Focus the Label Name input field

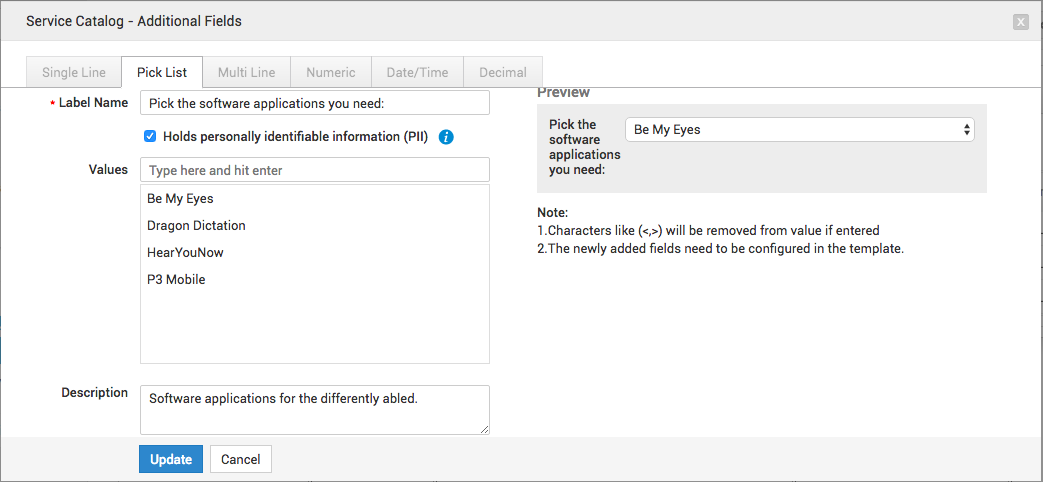(314, 103)
